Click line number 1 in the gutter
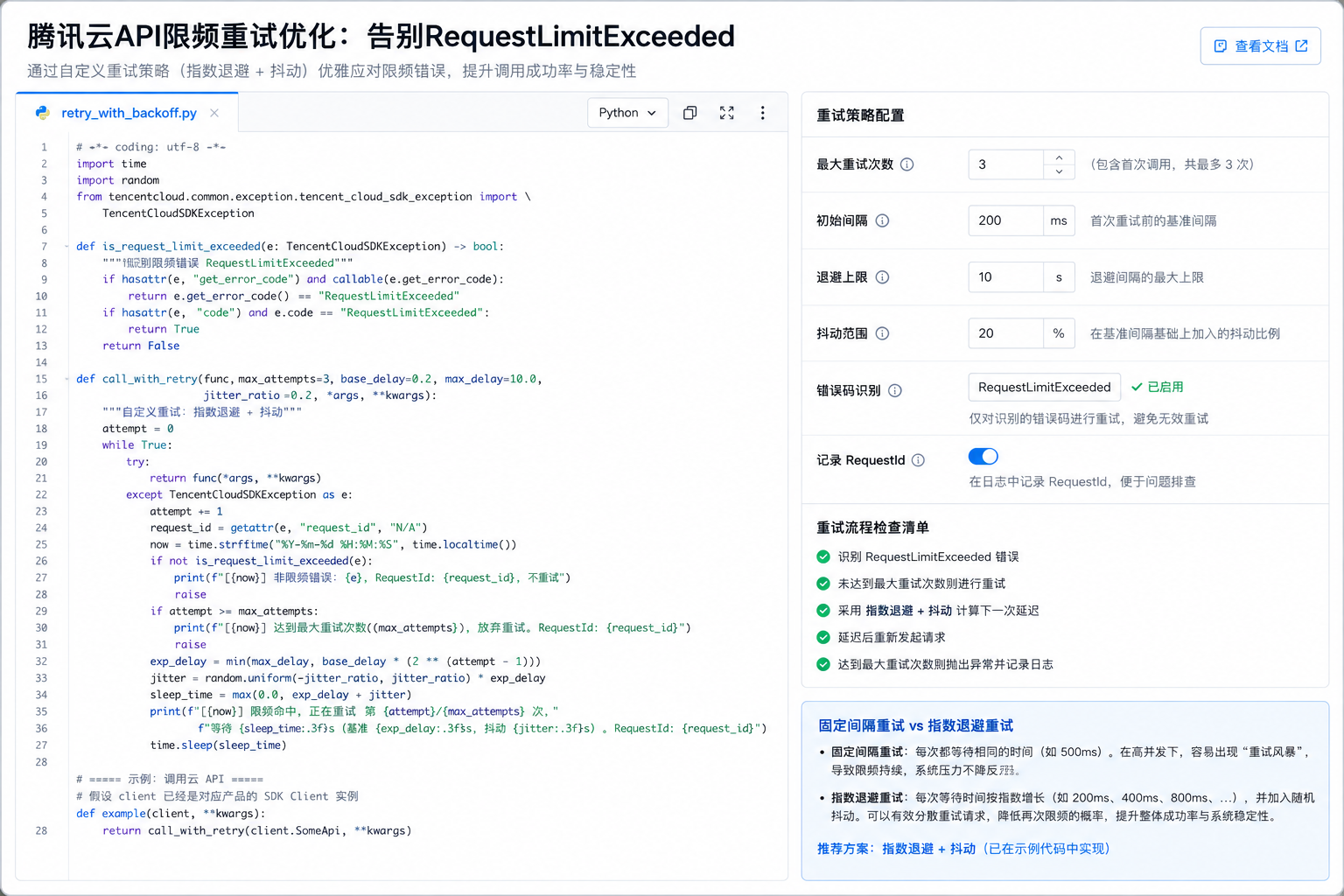 pos(44,147)
